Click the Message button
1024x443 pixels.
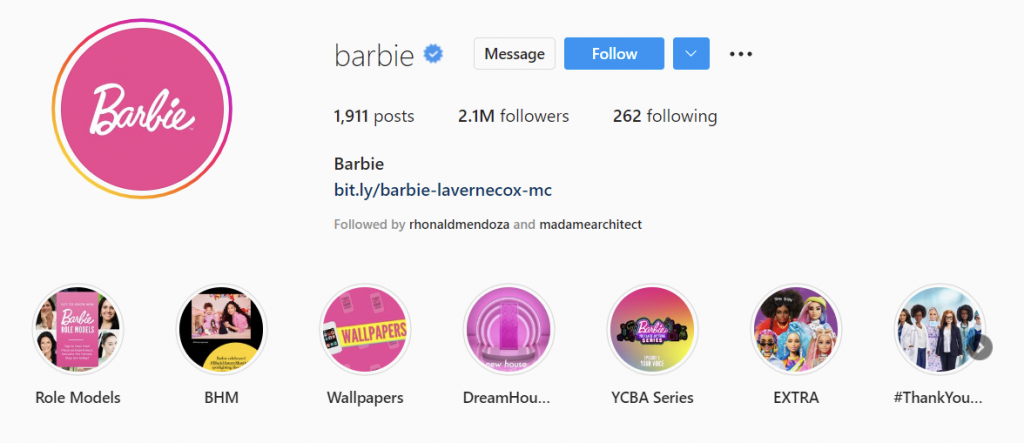point(515,54)
